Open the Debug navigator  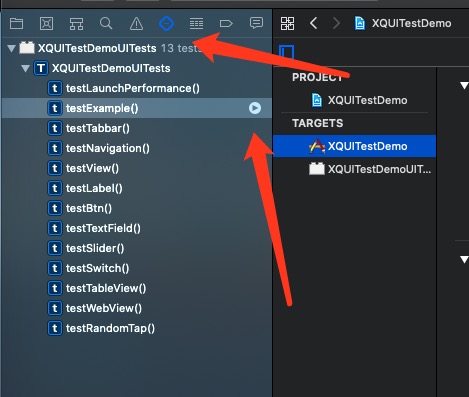[x=196, y=24]
